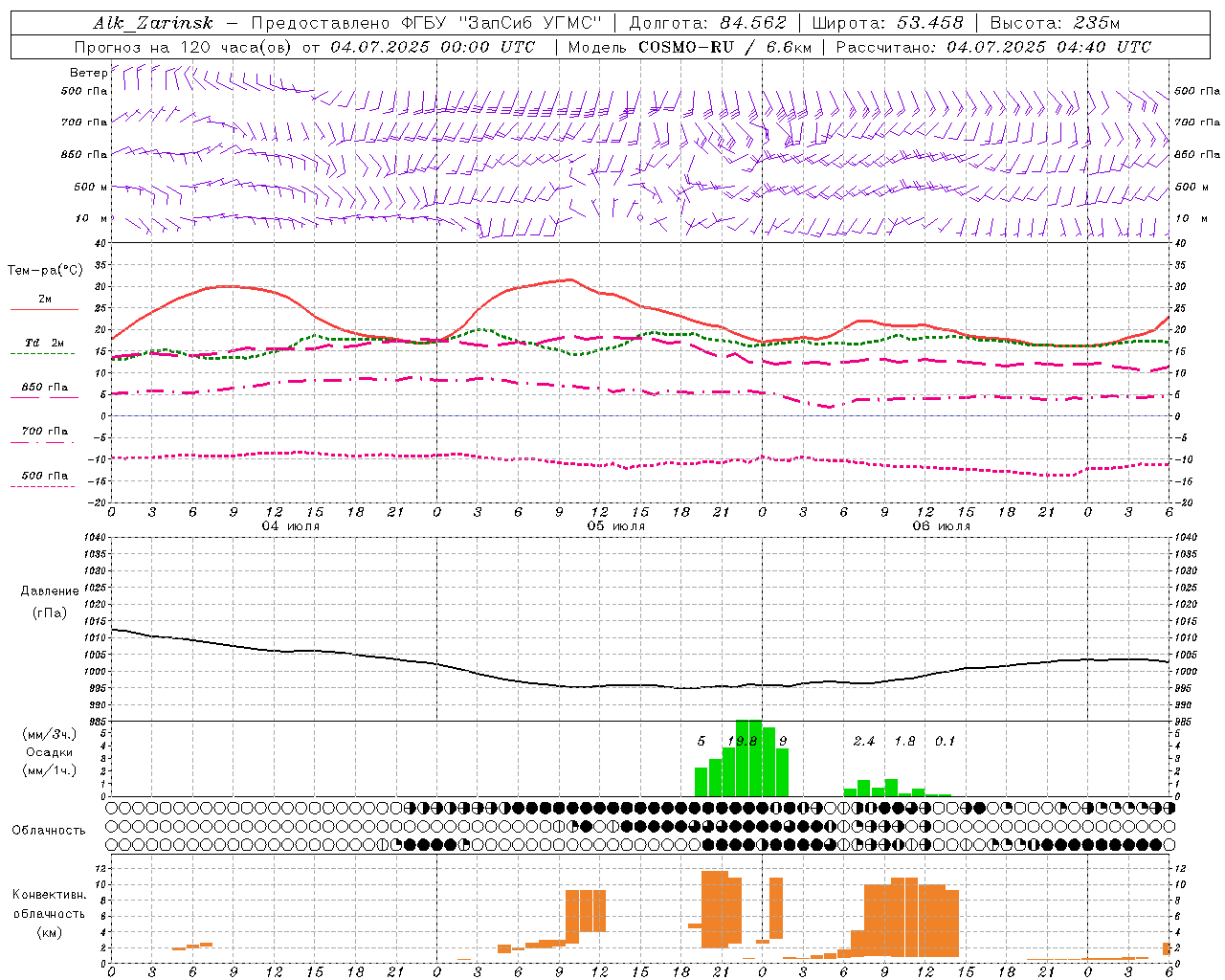Select the model label COSMO-RU / 6.6км
Screen dimensions: 1225x980
pos(724,47)
